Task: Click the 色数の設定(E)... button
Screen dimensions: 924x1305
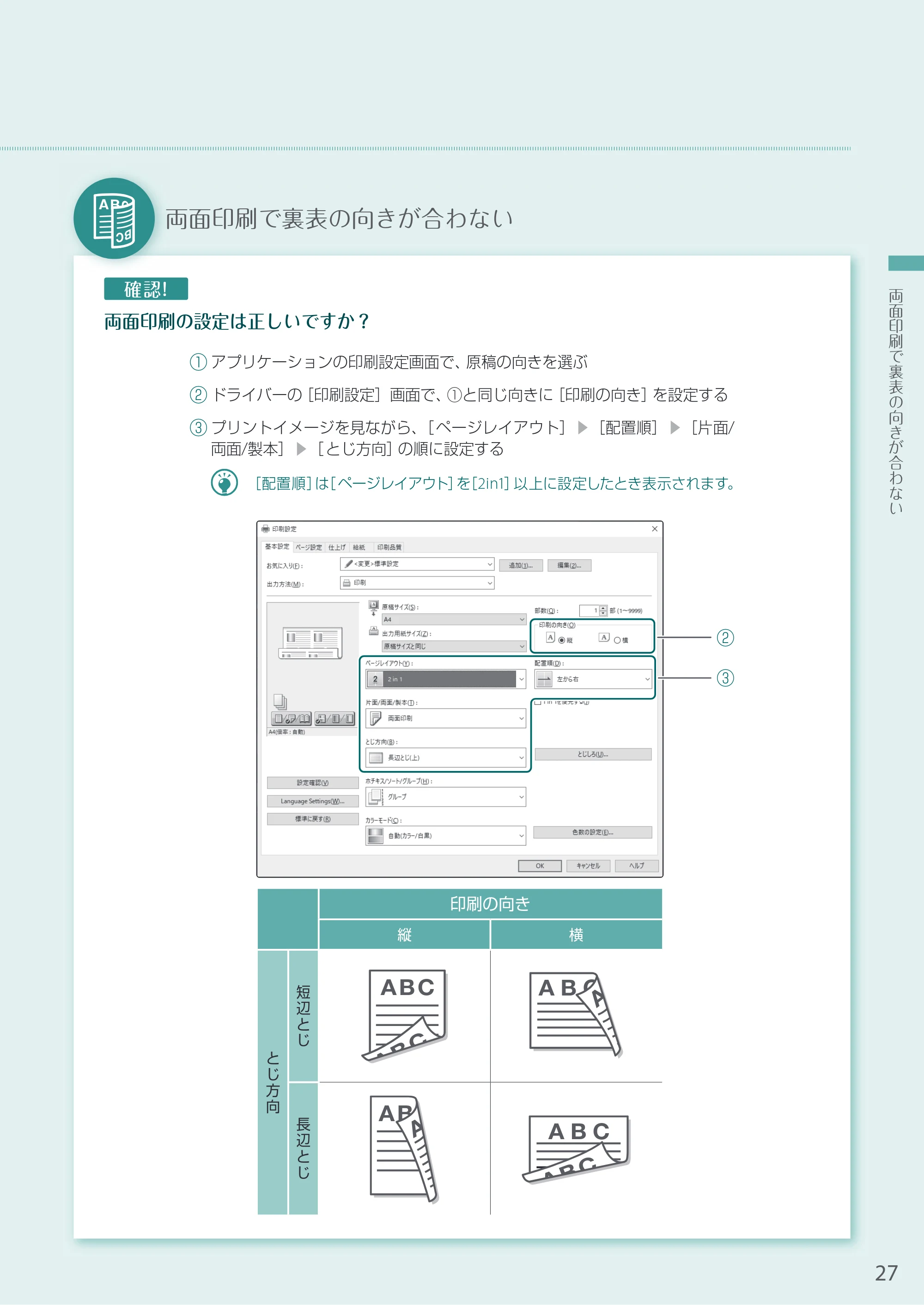Action: 592,832
